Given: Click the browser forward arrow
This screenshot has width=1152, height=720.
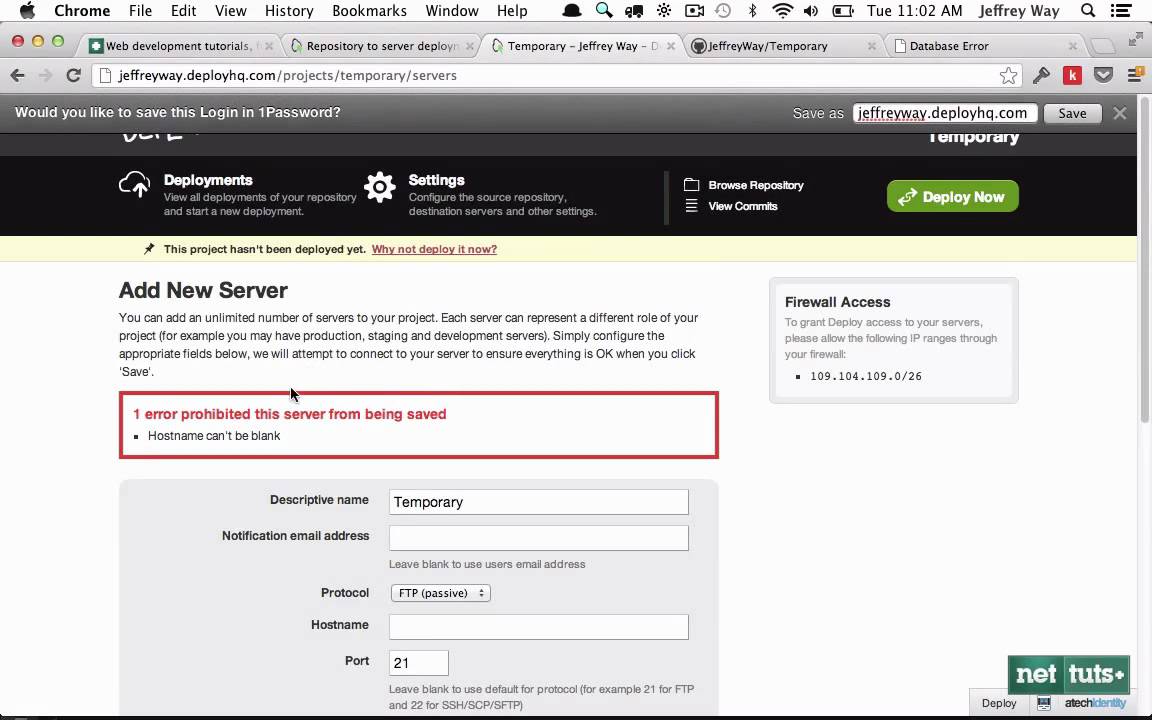Looking at the screenshot, I should (46, 75).
